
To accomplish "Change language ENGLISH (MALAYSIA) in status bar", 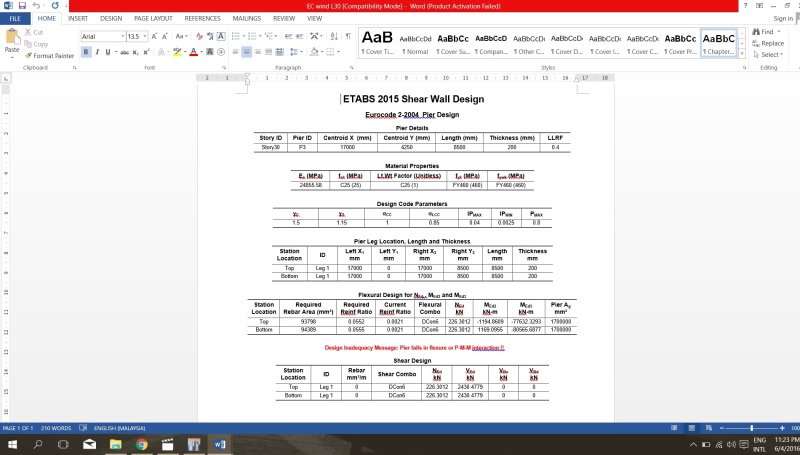I will [x=119, y=428].
